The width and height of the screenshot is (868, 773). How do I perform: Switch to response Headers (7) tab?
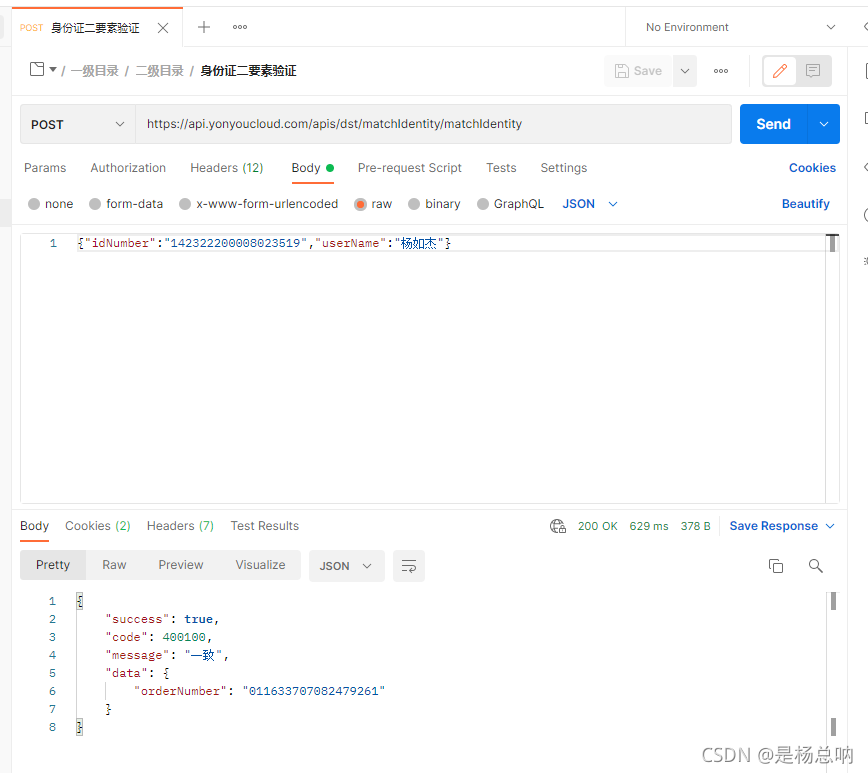(180, 526)
